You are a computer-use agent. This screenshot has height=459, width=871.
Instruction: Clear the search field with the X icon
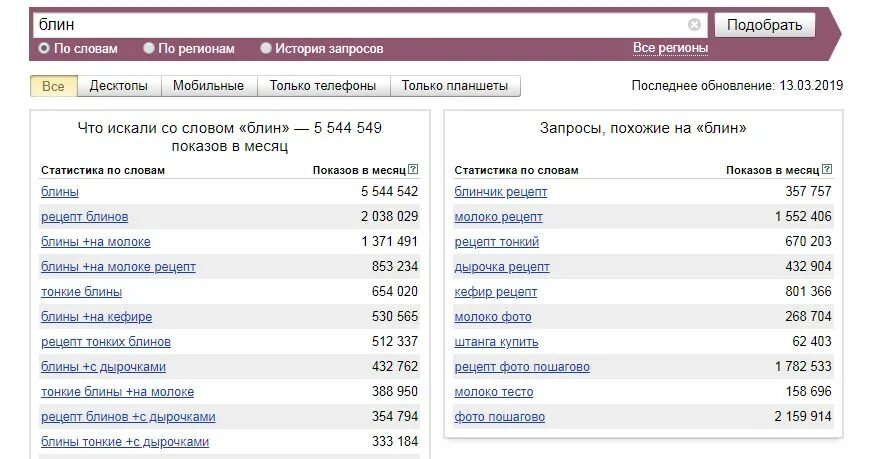click(694, 24)
